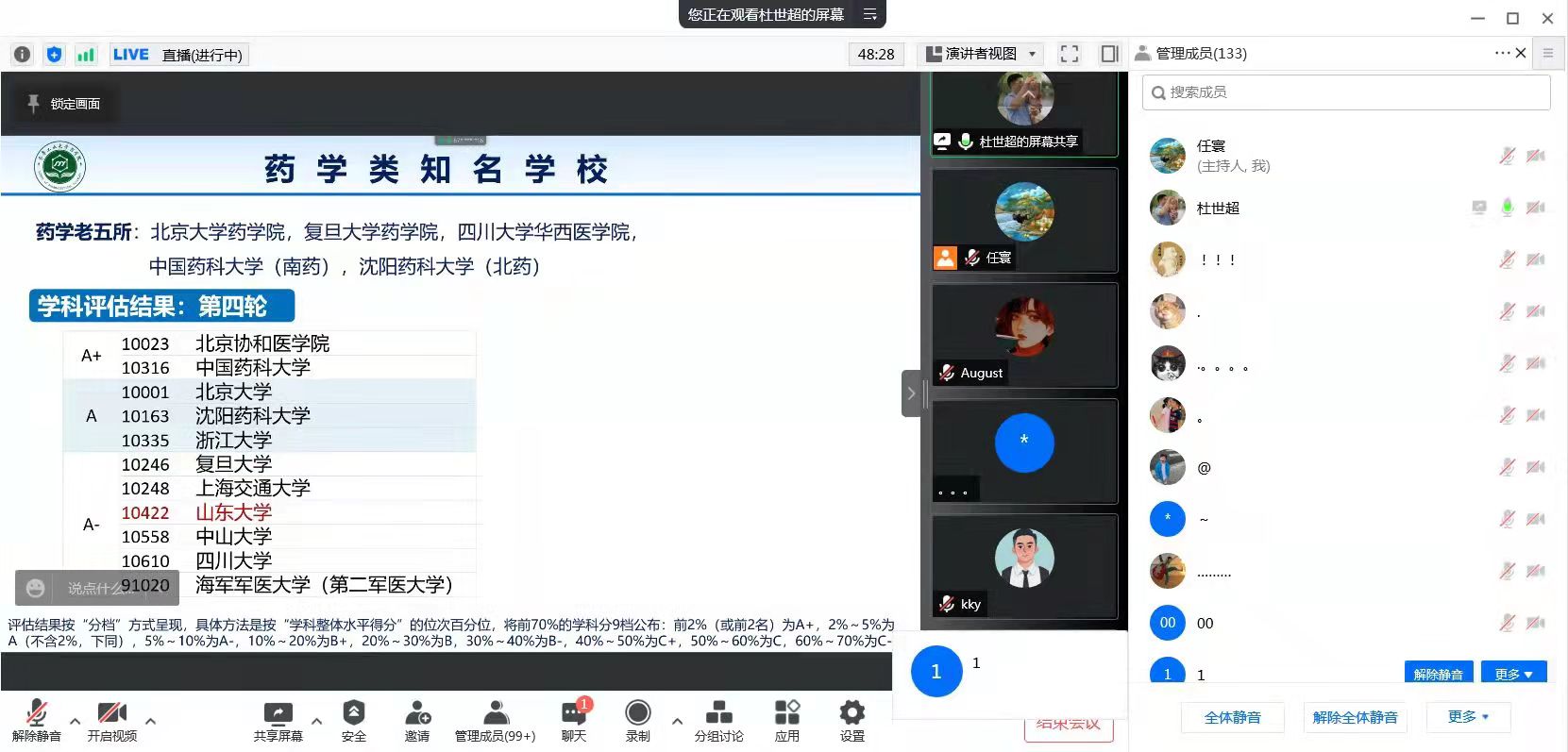Click 解除全体静音 to unmute all
The height and width of the screenshot is (752, 1568).
1356,717
